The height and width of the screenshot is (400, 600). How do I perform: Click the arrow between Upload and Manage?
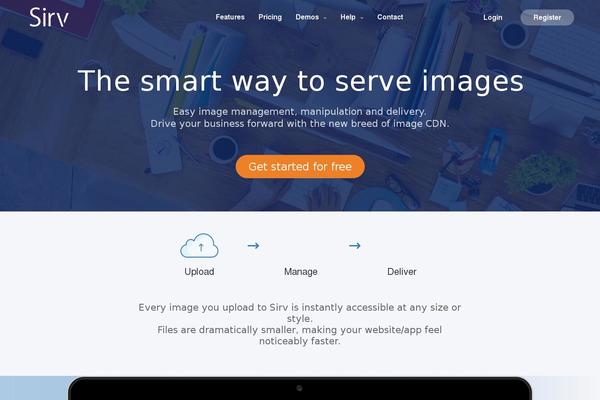pyautogui.click(x=253, y=245)
